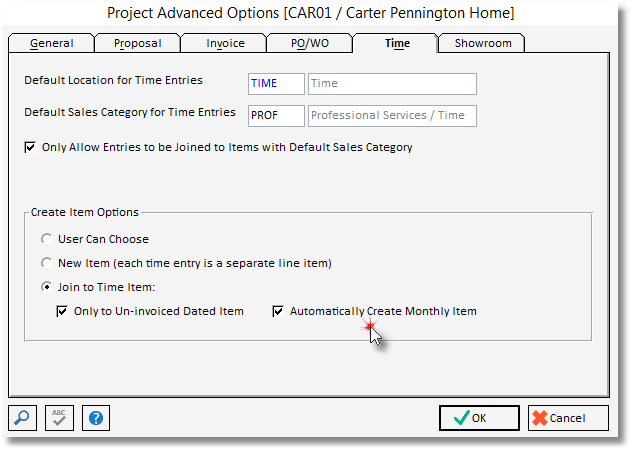Click the TIME default location code field
The height and width of the screenshot is (451, 632).
(276, 84)
